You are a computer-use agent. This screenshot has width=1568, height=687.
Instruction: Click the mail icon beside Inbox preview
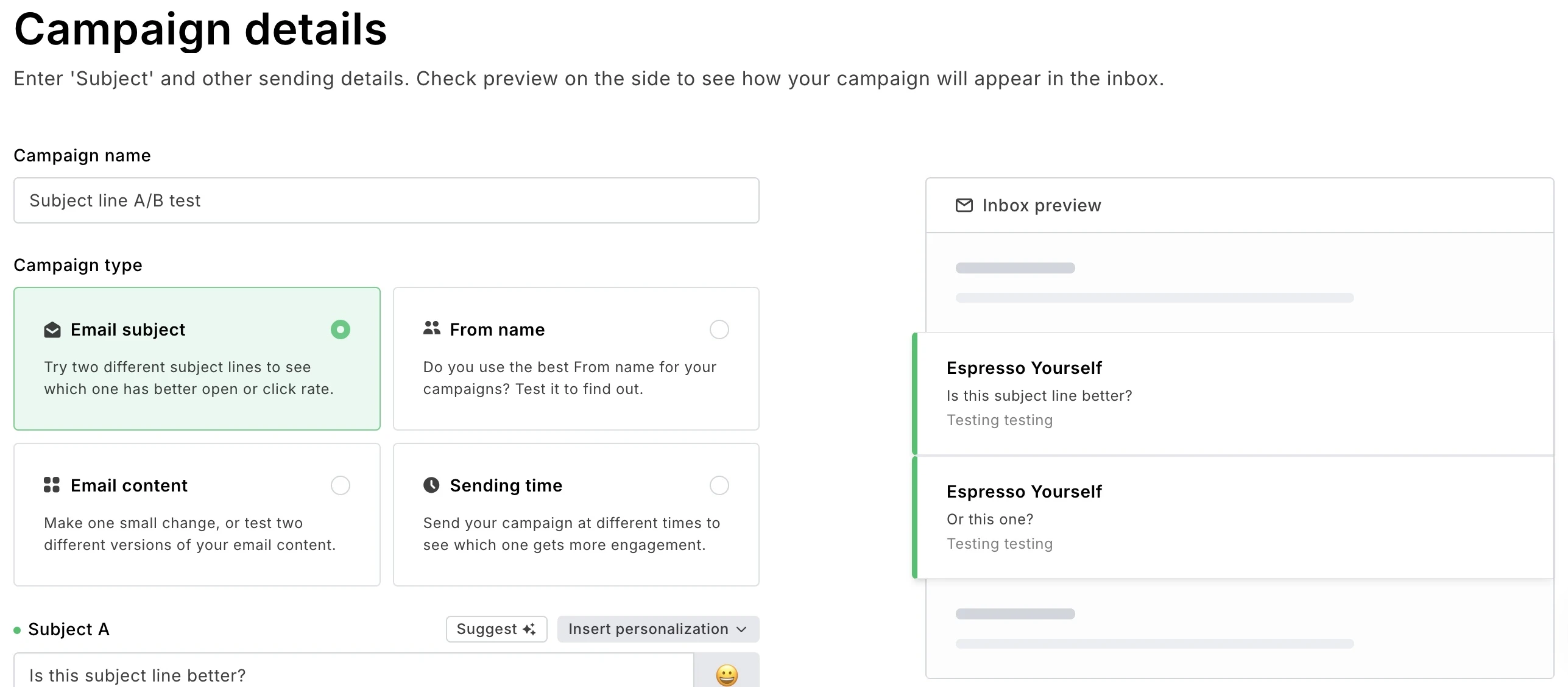tap(964, 205)
